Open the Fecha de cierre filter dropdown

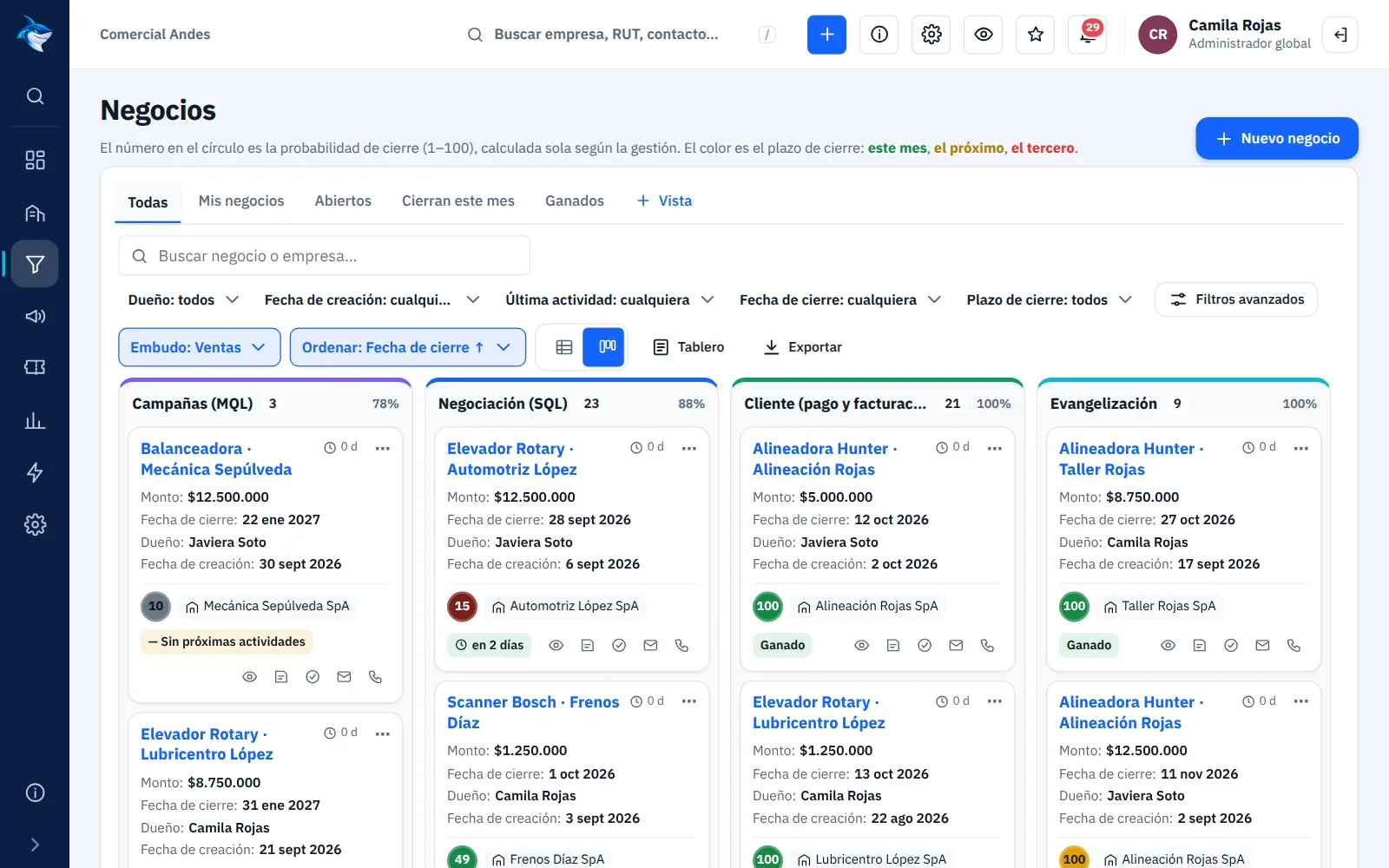point(840,299)
